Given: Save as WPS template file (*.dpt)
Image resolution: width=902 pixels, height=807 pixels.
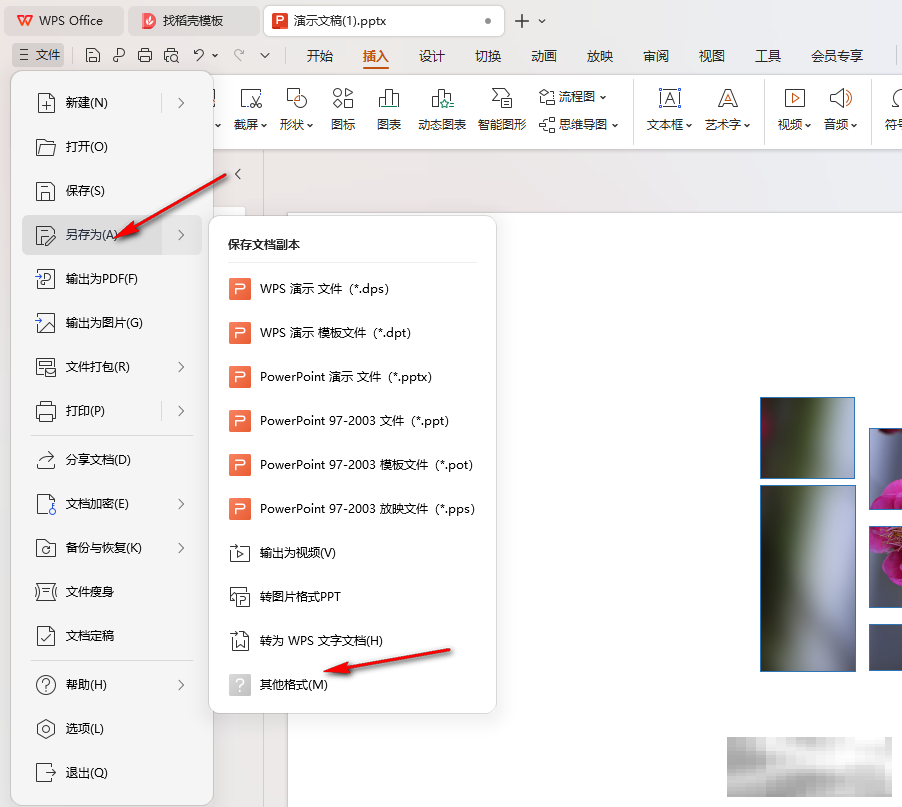Looking at the screenshot, I should click(x=352, y=332).
